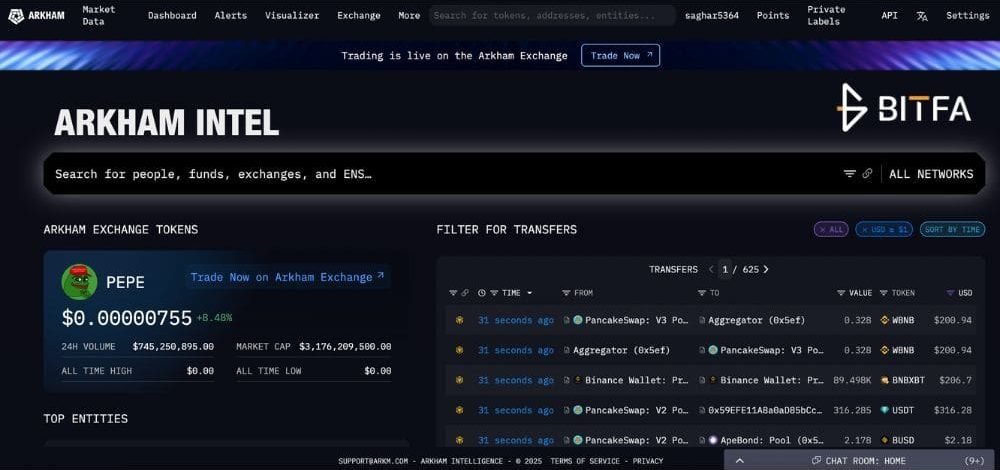Open the Exchange page

point(358,15)
